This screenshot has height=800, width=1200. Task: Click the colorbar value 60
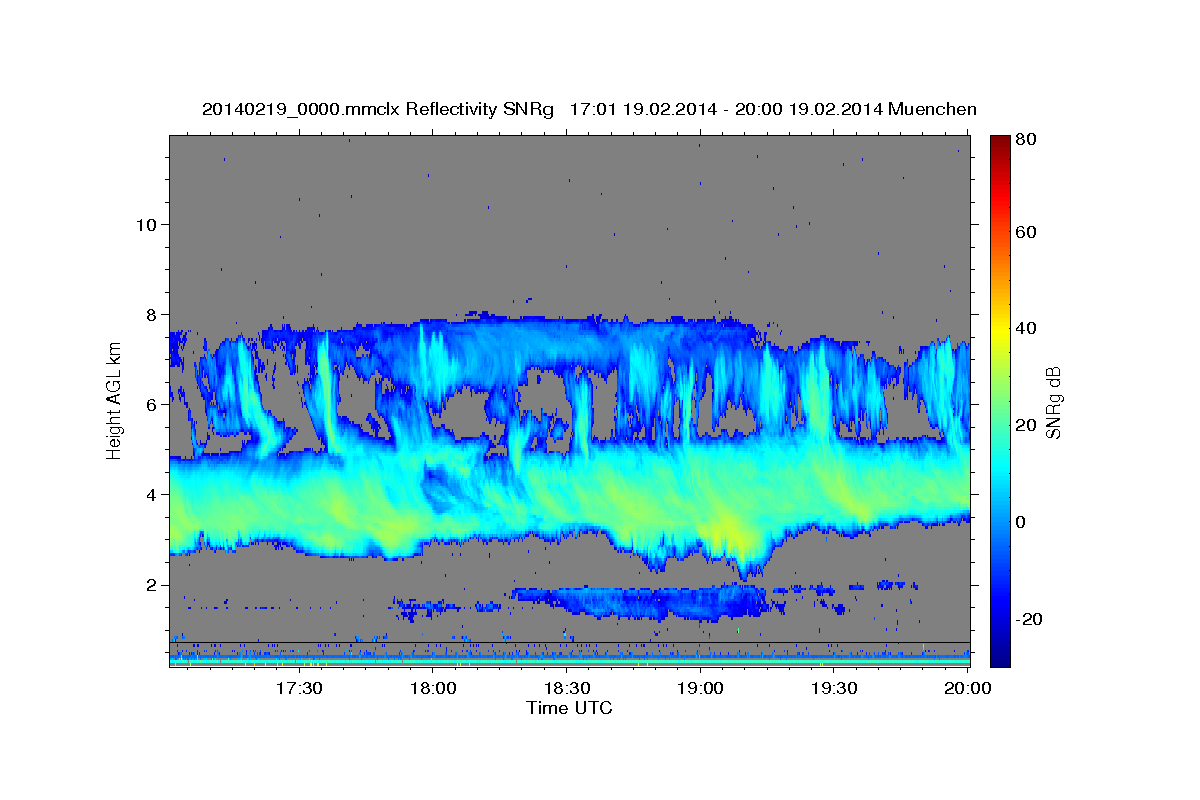[x=1028, y=232]
